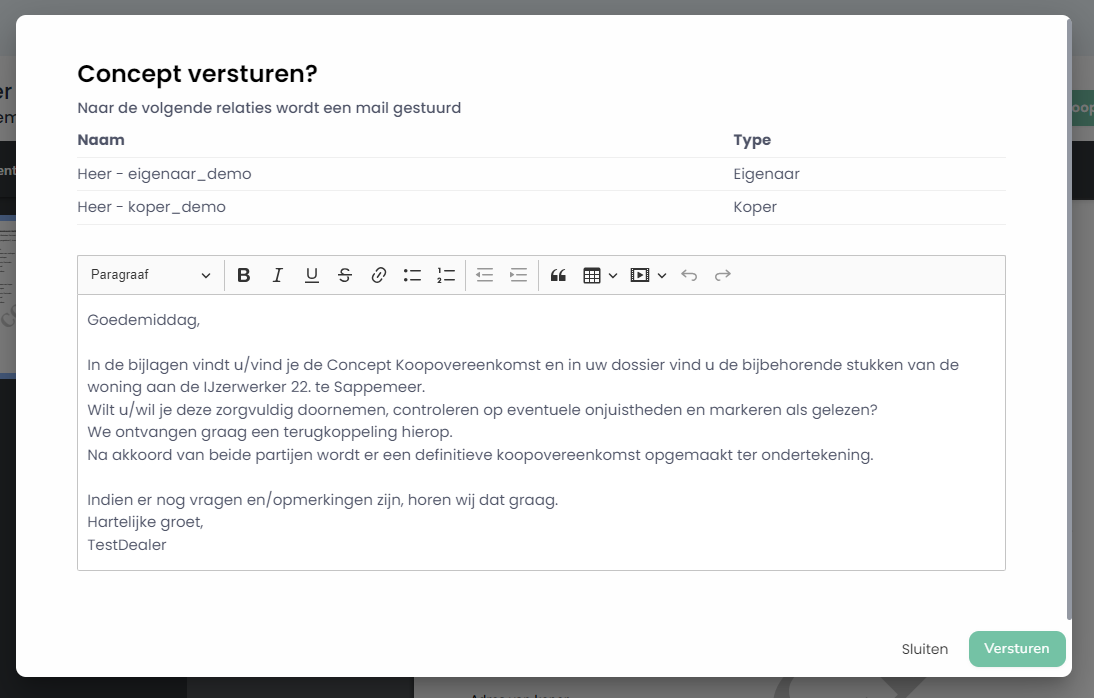The width and height of the screenshot is (1094, 698).
Task: Click 'Naar de volgende relaties' subtitle text
Action: [269, 108]
